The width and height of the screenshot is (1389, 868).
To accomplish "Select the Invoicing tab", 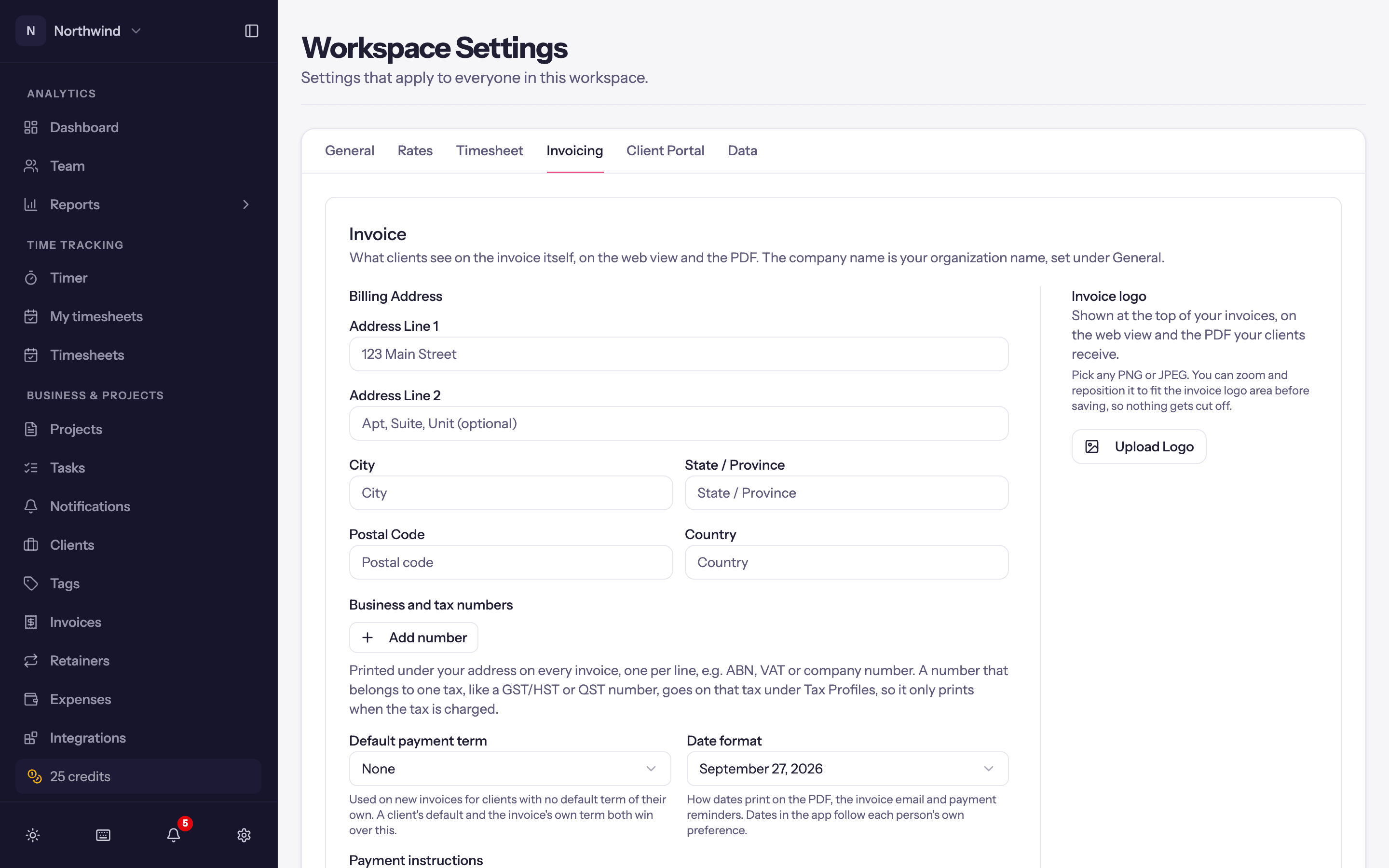I will [x=574, y=150].
